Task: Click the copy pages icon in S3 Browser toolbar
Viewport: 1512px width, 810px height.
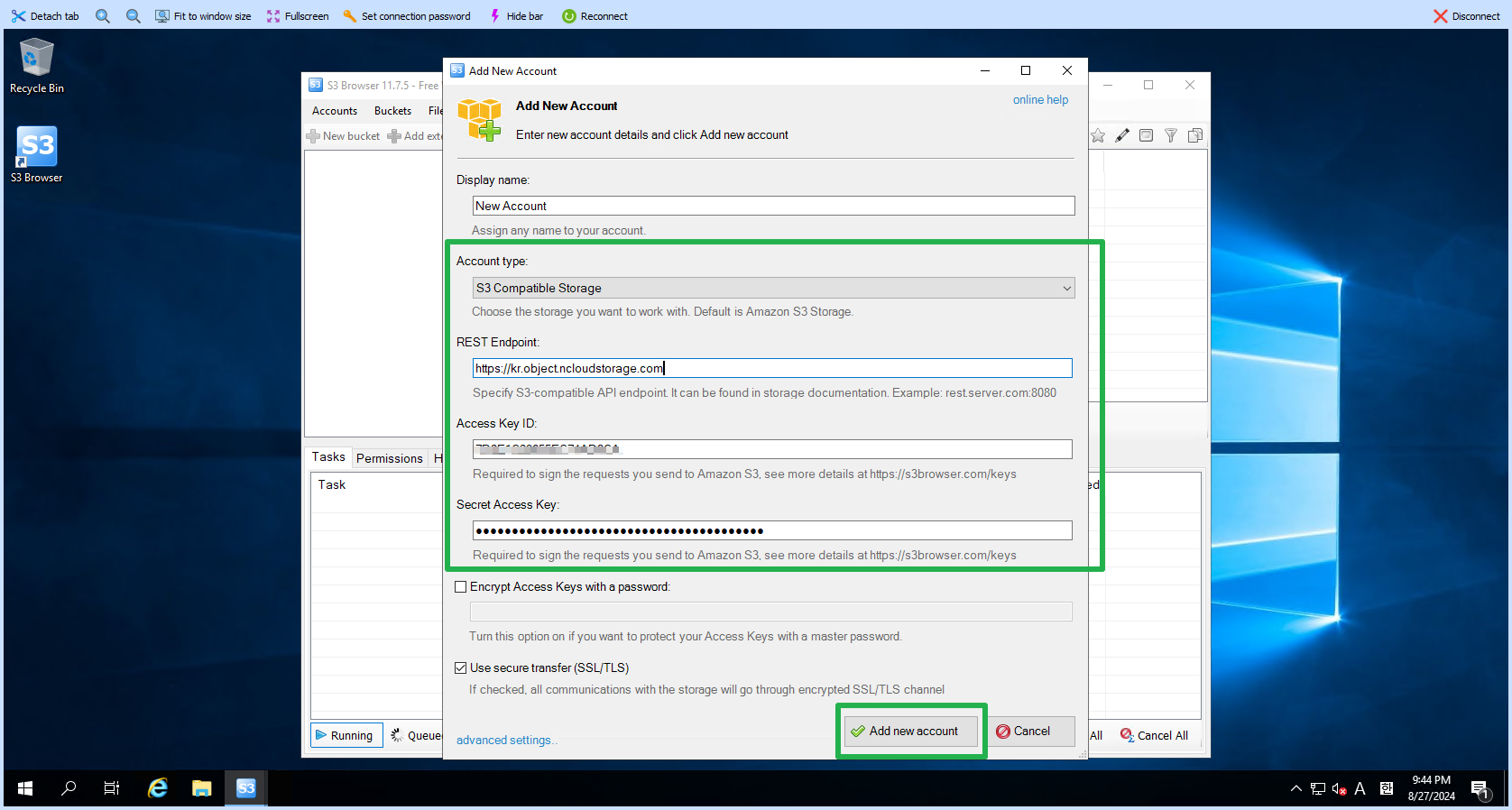Action: (1195, 135)
